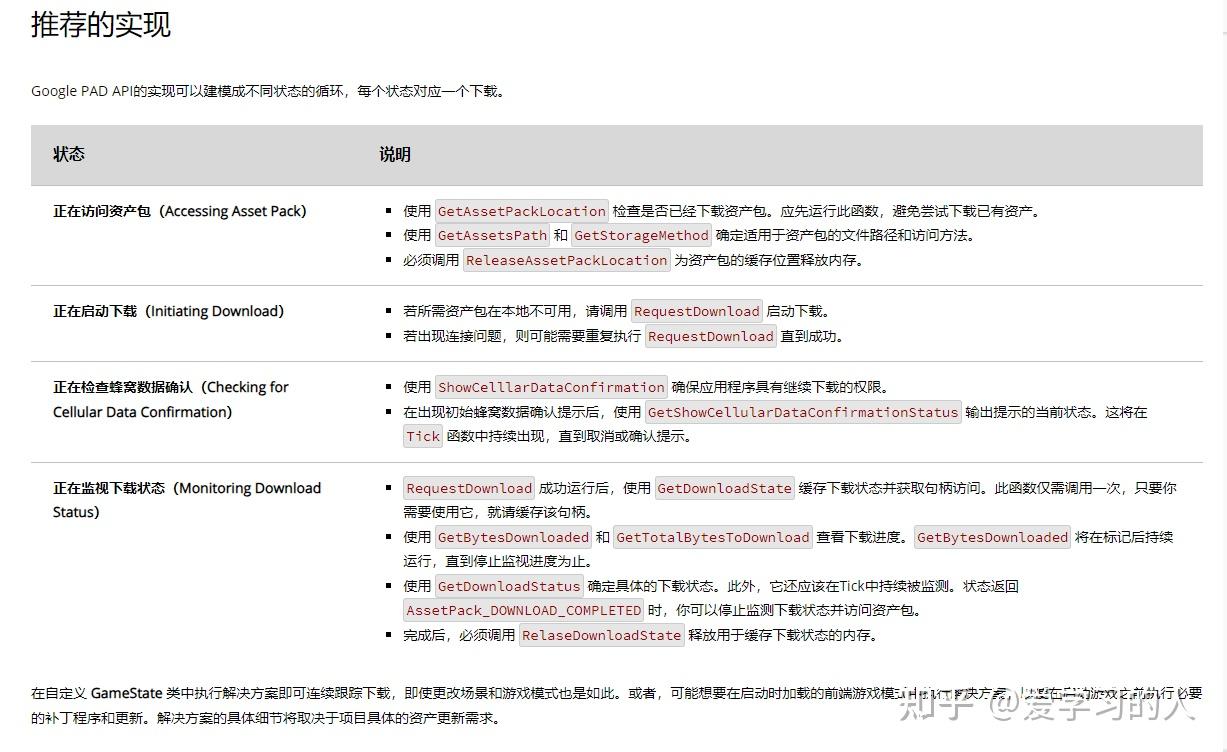The image size is (1227, 752).
Task: Select the ShowCelllarDataConfirmation code reference
Action: pyautogui.click(x=551, y=387)
